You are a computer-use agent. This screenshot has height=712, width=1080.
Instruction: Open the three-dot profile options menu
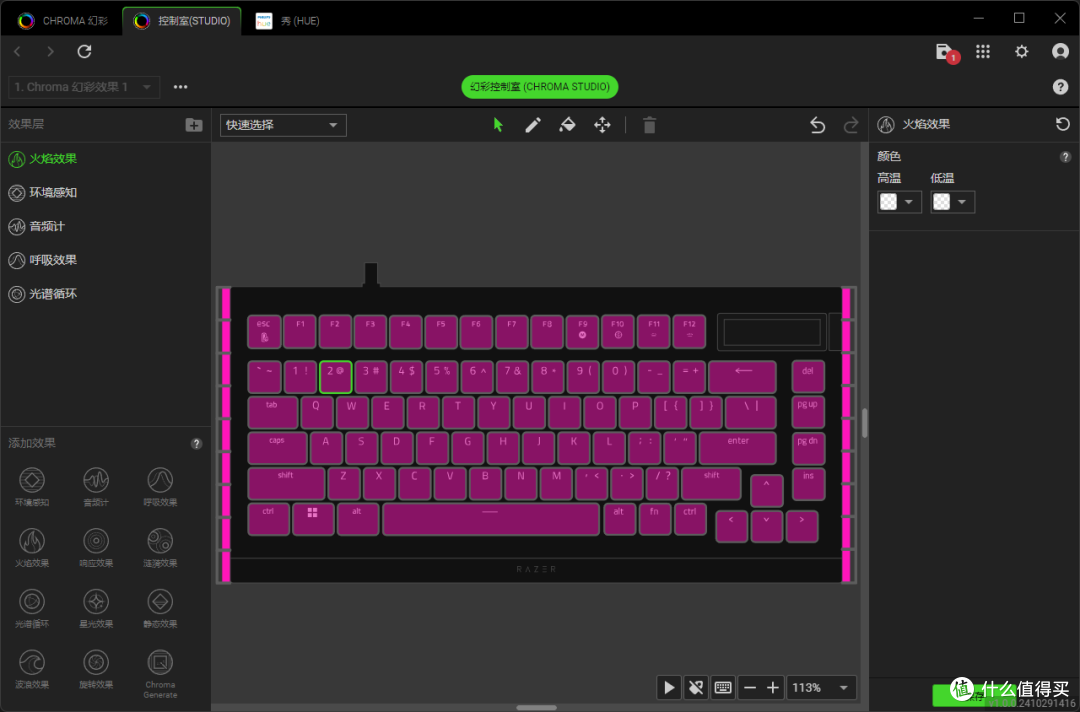[180, 87]
